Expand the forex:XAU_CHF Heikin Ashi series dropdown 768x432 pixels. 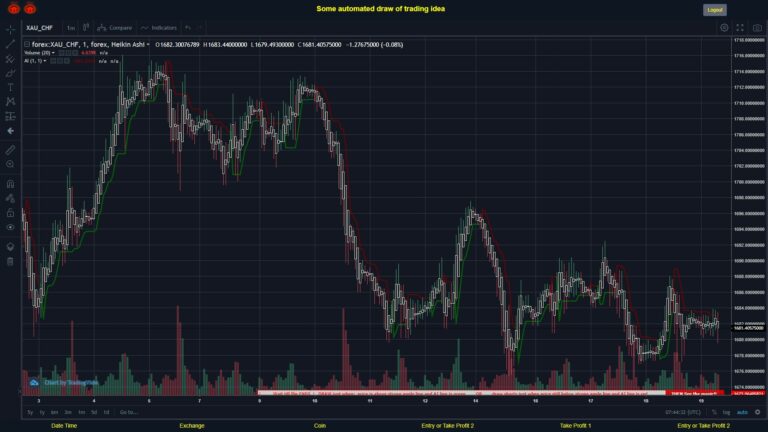point(148,45)
